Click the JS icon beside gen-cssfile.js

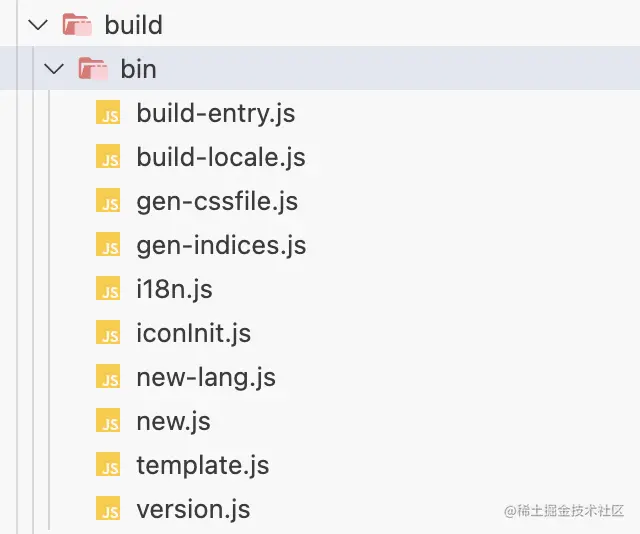pos(108,201)
